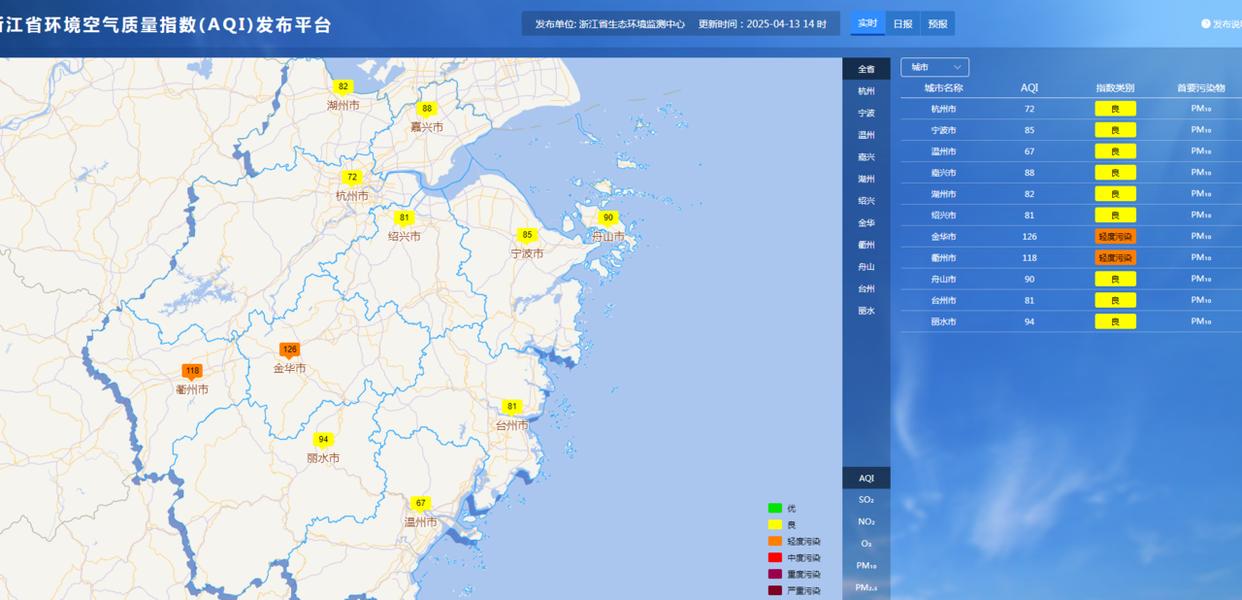Screen dimensions: 1242x600
Task: Click the Lishui AQI 94 map marker
Action: click(x=323, y=440)
